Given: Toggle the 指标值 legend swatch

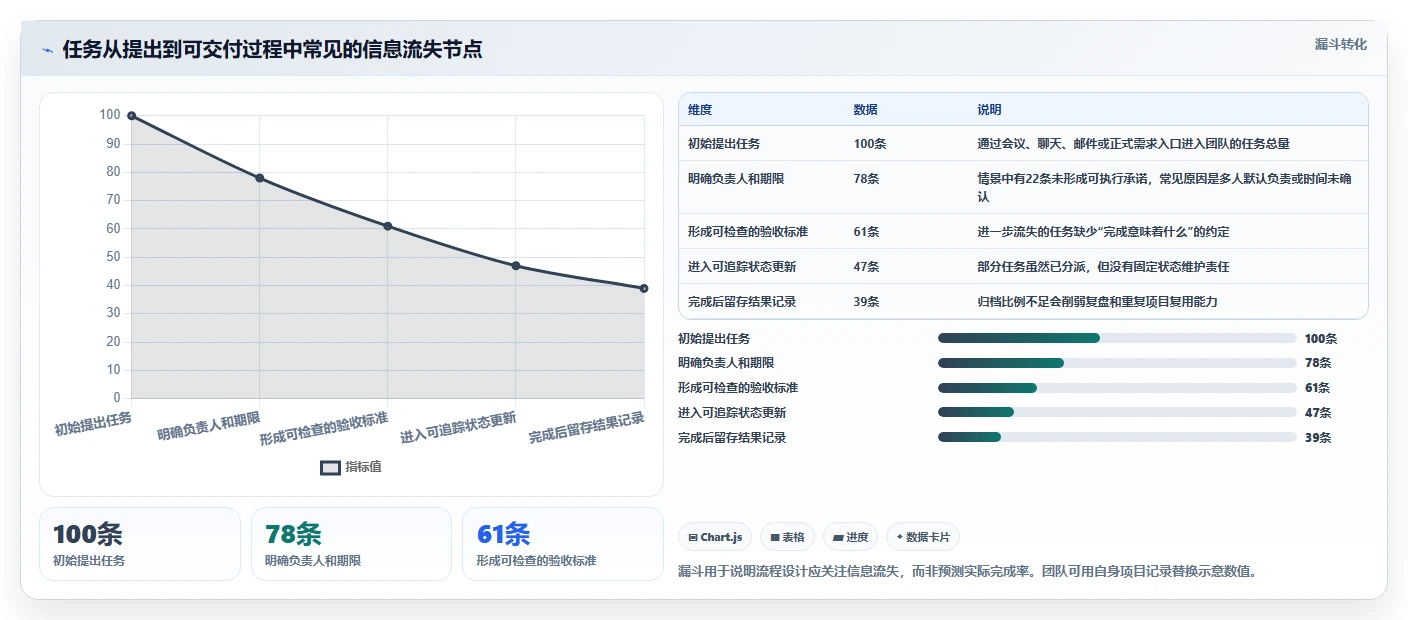Looking at the screenshot, I should [331, 467].
